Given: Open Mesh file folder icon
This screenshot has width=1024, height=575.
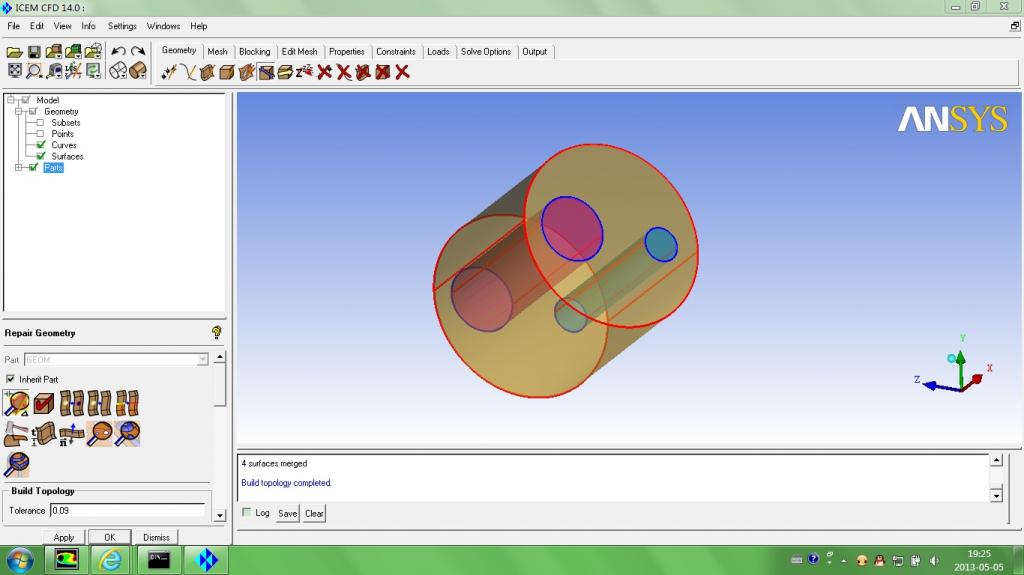Looking at the screenshot, I should click(x=73, y=52).
